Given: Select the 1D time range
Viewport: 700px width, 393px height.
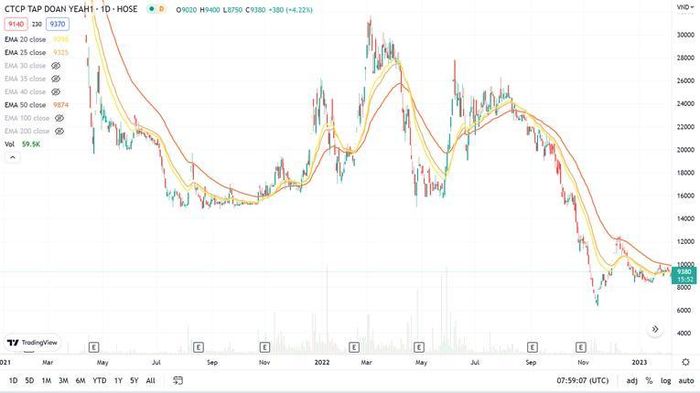Looking at the screenshot, I should pos(13,380).
